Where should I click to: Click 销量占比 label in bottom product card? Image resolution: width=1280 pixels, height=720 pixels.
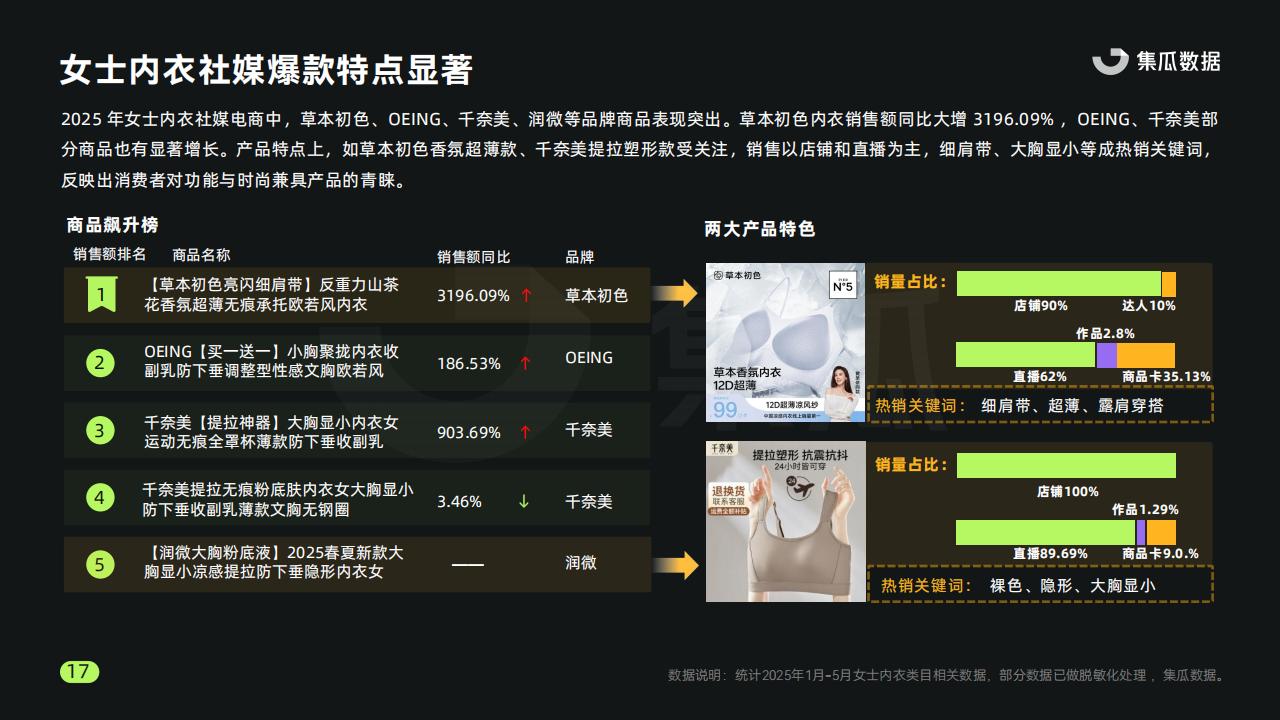click(x=911, y=465)
